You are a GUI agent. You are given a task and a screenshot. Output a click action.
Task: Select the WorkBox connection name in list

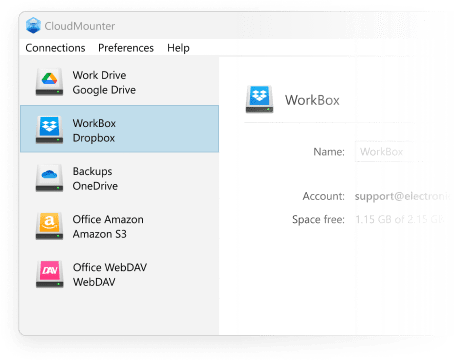[94, 123]
